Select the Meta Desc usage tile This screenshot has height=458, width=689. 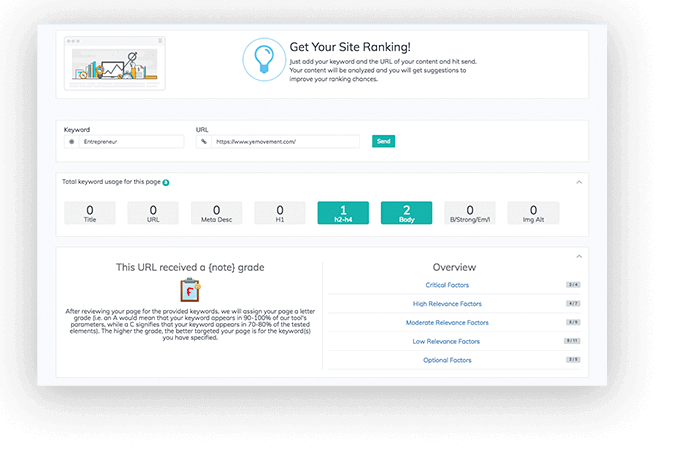[x=216, y=212]
